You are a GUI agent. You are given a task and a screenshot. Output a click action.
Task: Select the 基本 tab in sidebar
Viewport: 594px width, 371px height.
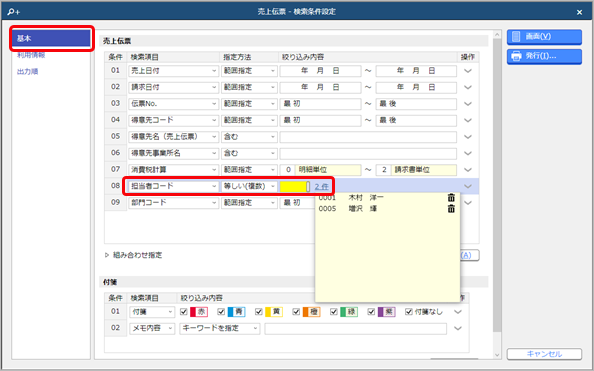tap(51, 38)
